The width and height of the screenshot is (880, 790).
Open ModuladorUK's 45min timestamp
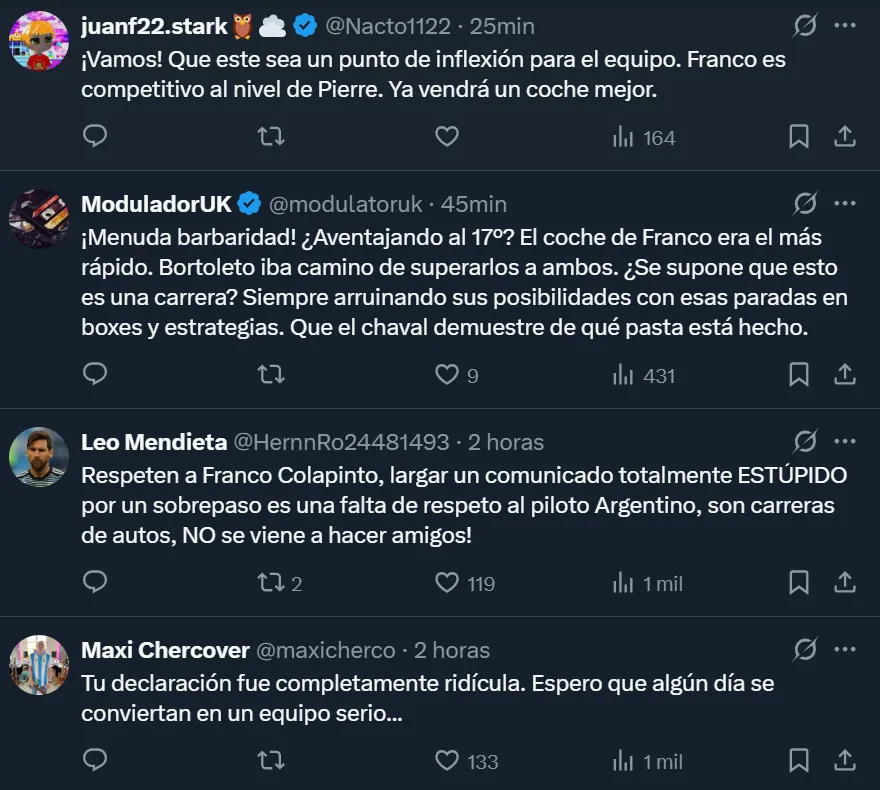coord(474,204)
